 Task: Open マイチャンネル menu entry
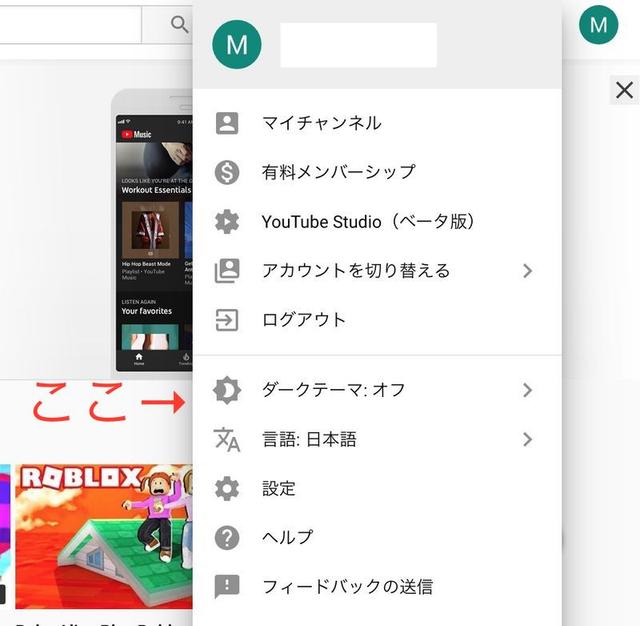click(x=377, y=123)
